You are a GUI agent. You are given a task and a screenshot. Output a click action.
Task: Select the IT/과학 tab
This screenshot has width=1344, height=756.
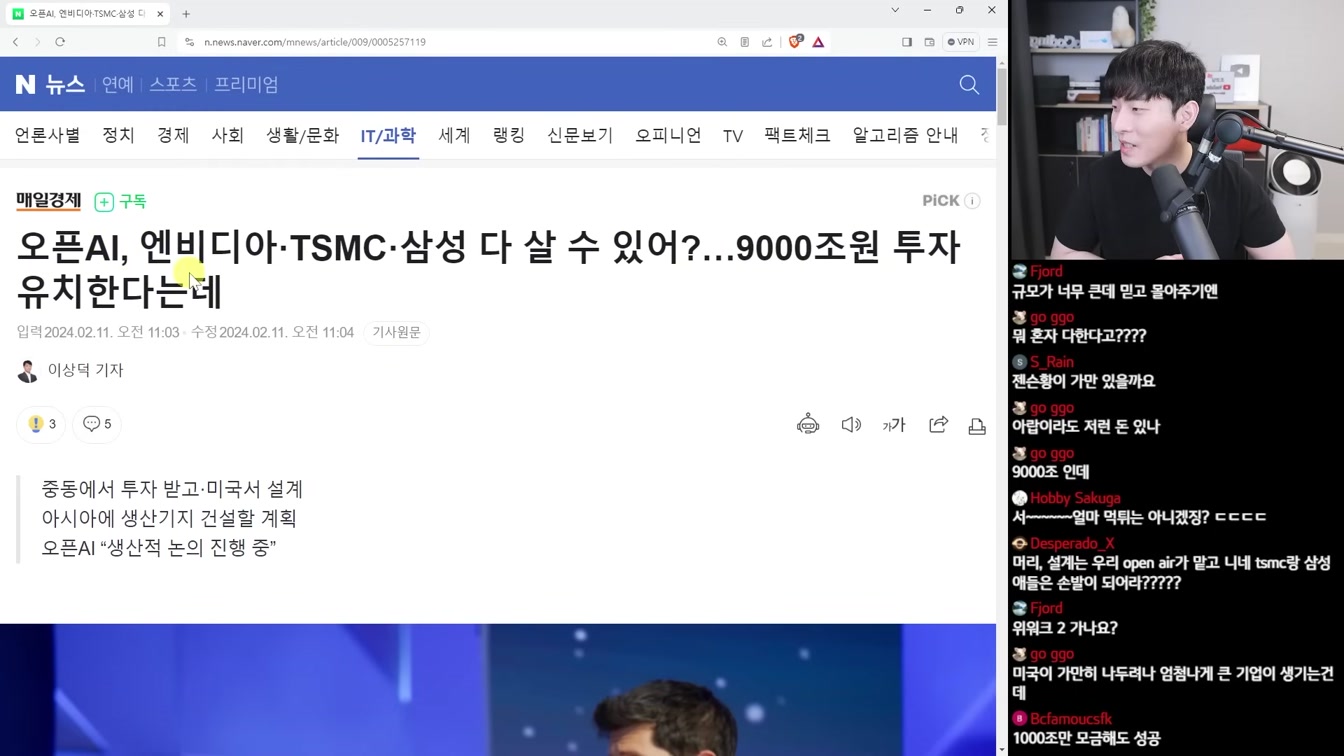click(388, 135)
